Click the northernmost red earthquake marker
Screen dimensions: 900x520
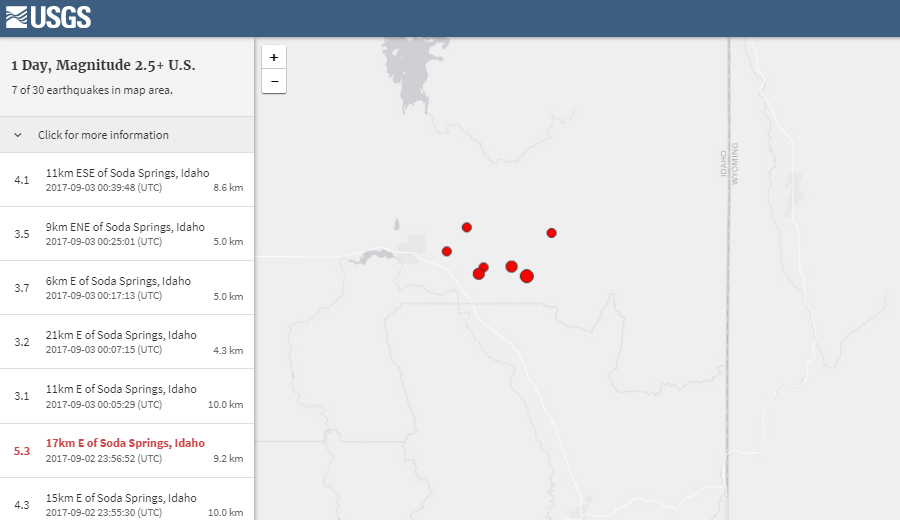[x=467, y=227]
